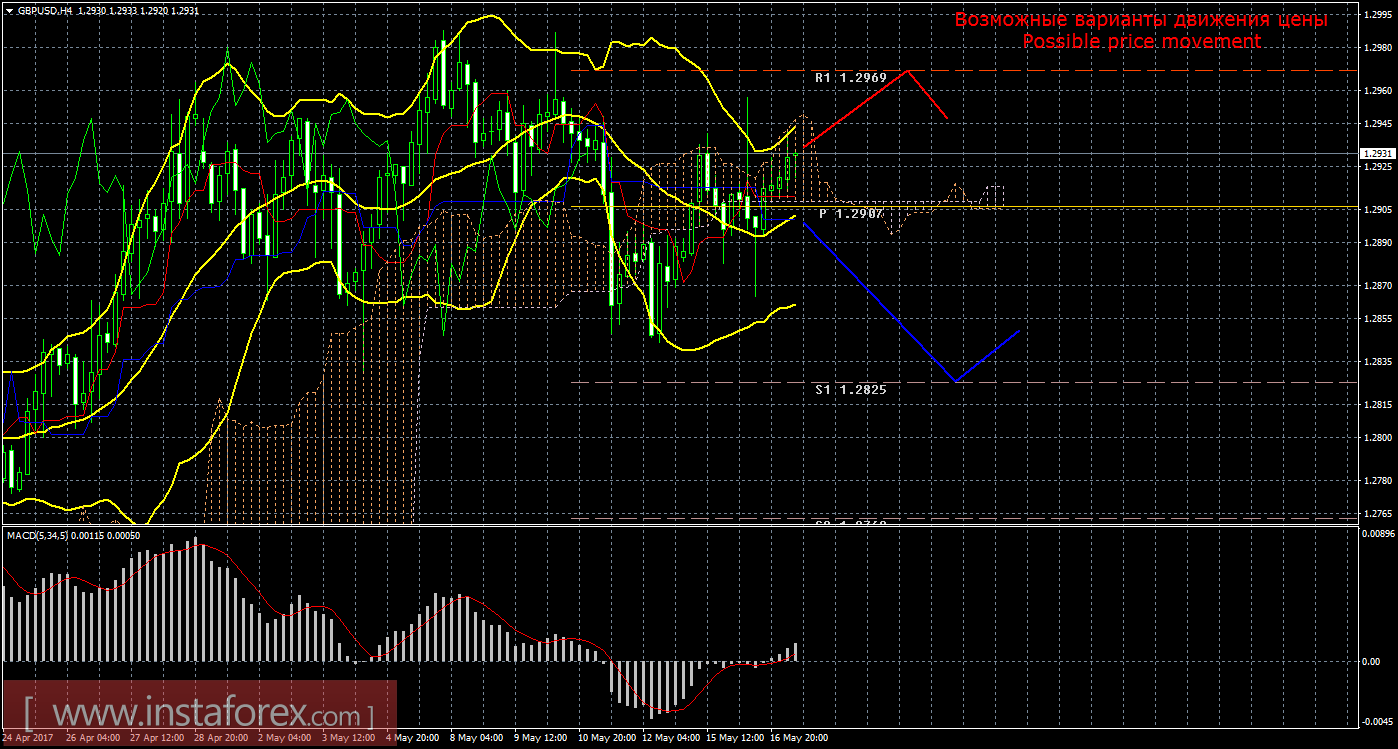Click the www.instaforex.com watermark link
1398x749 pixels.
[x=198, y=715]
